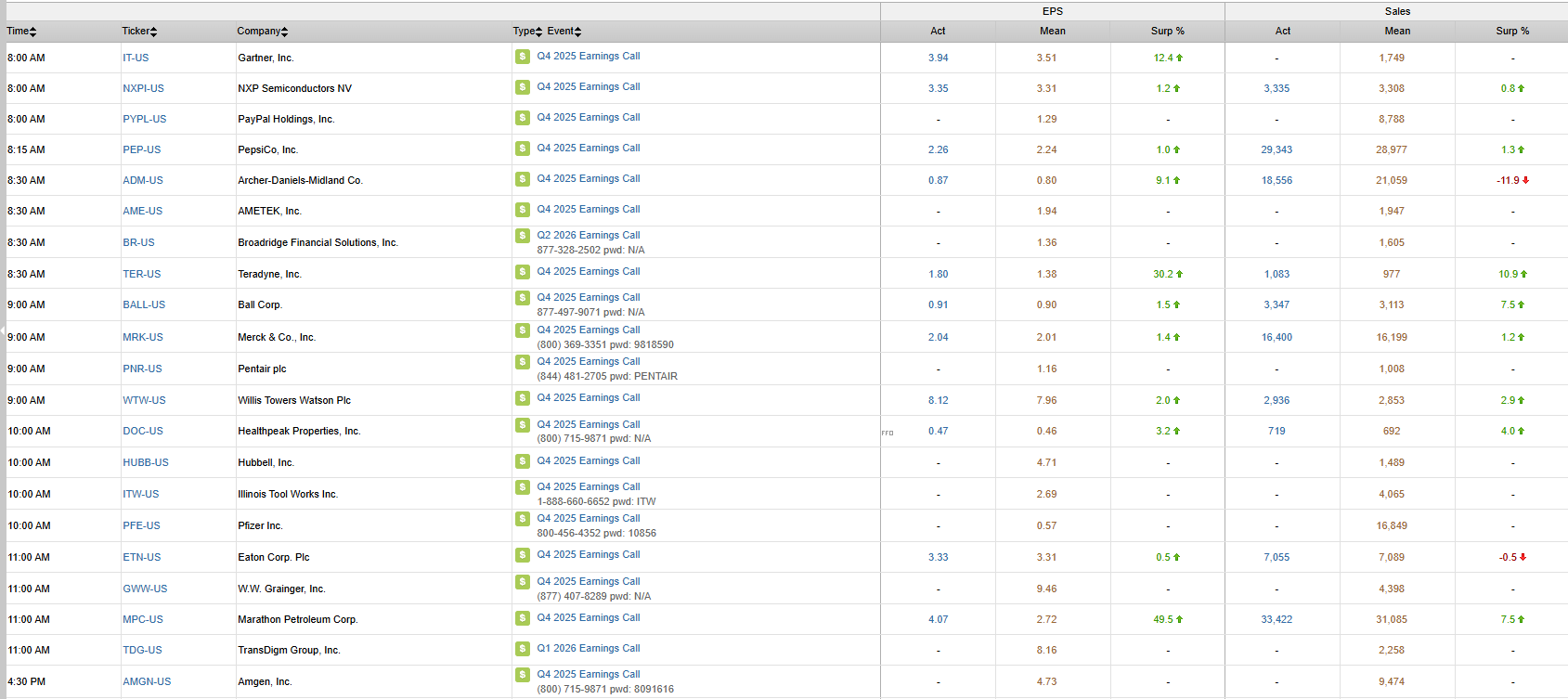Sort by the Event column header

(x=564, y=32)
